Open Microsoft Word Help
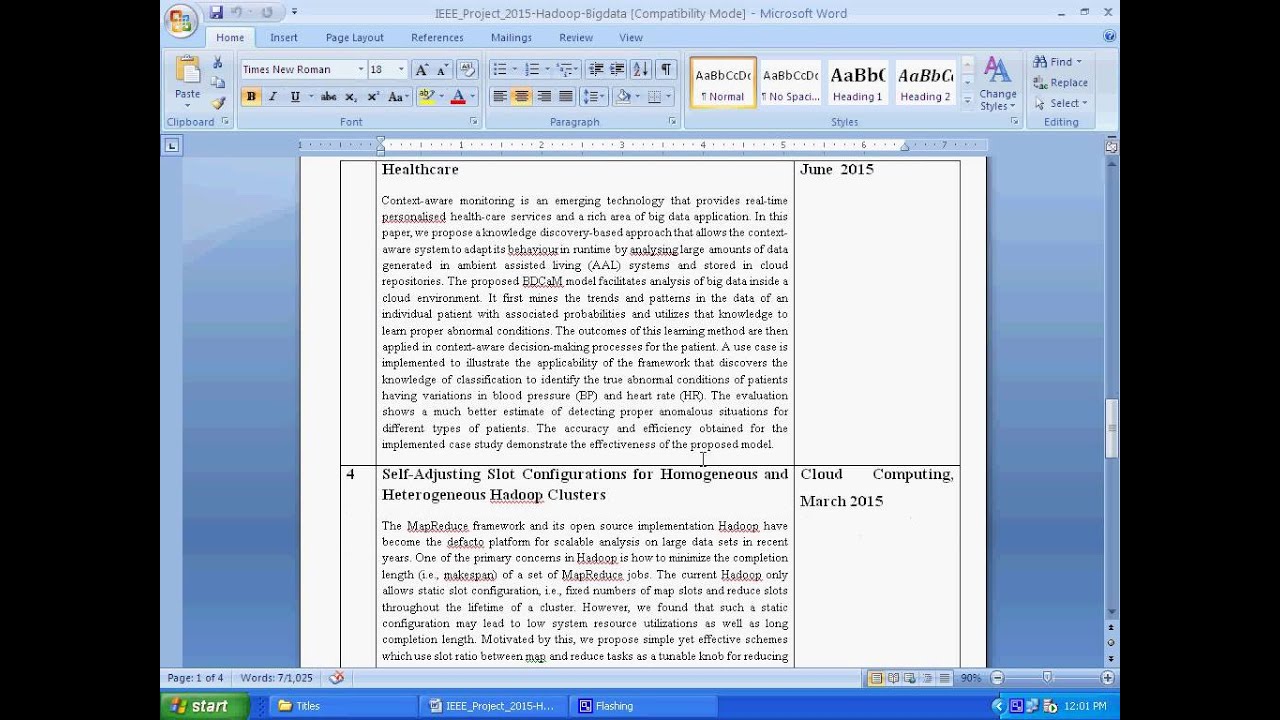The width and height of the screenshot is (1280, 720). click(1109, 37)
